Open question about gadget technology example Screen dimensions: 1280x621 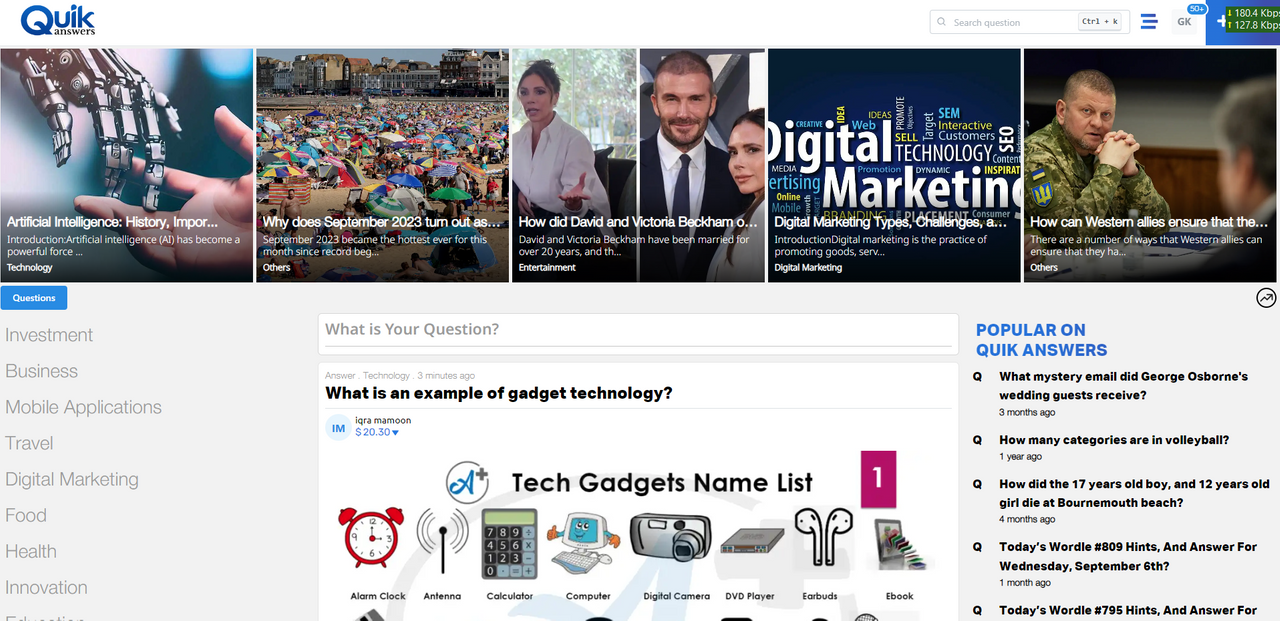(x=499, y=393)
